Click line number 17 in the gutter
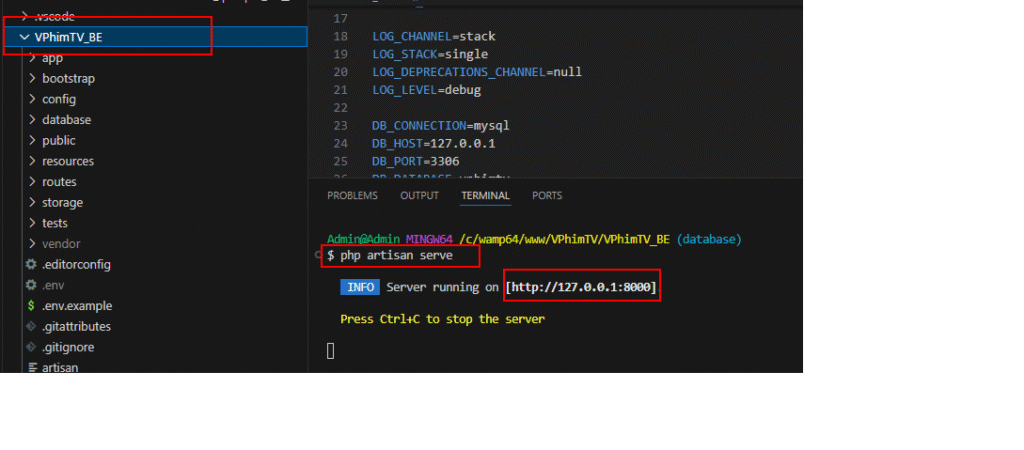 [340, 18]
